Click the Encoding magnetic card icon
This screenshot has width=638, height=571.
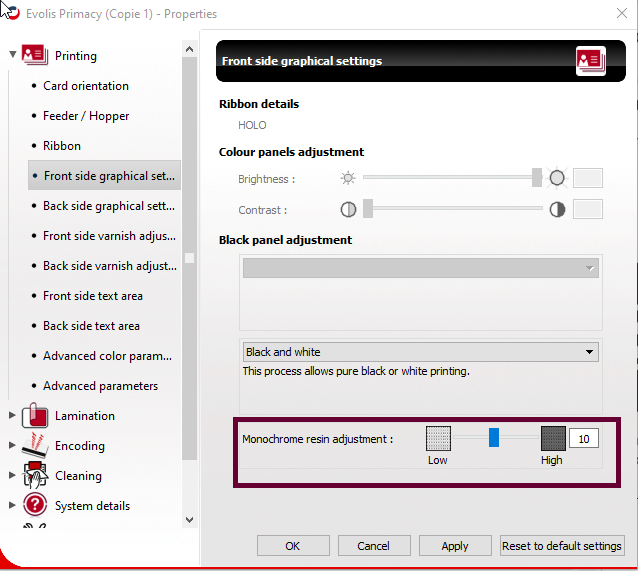[x=35, y=446]
